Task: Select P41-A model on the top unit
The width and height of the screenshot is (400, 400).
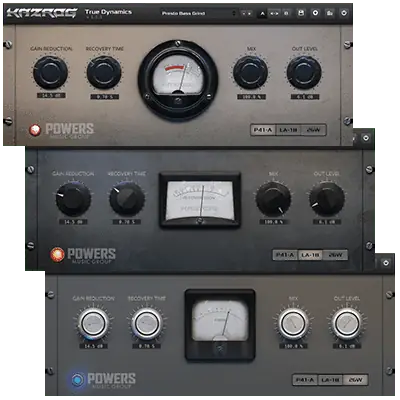Action: [x=263, y=130]
